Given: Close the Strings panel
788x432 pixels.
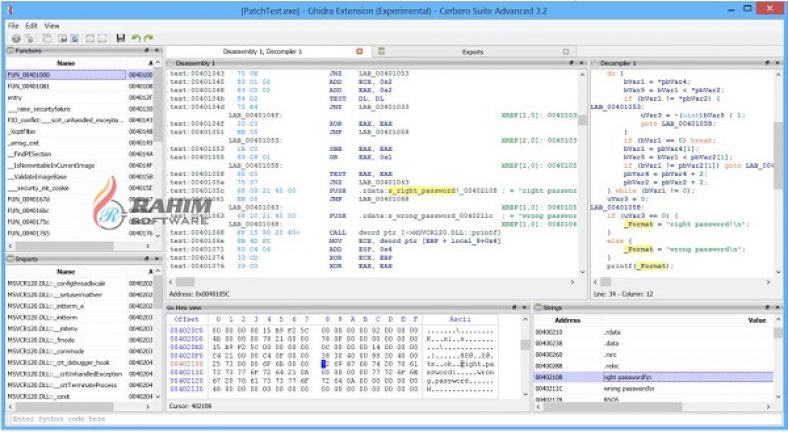Looking at the screenshot, I should 778,306.
